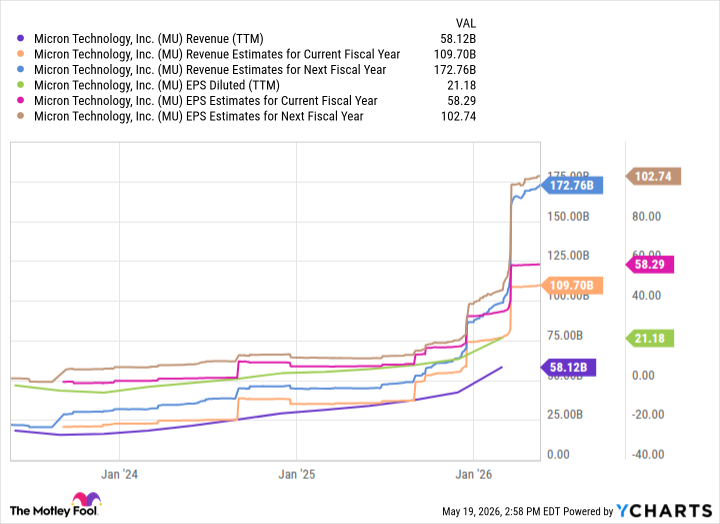Click The Motley Fool logo text
Viewport: 720px width, 524px height.
point(54,511)
